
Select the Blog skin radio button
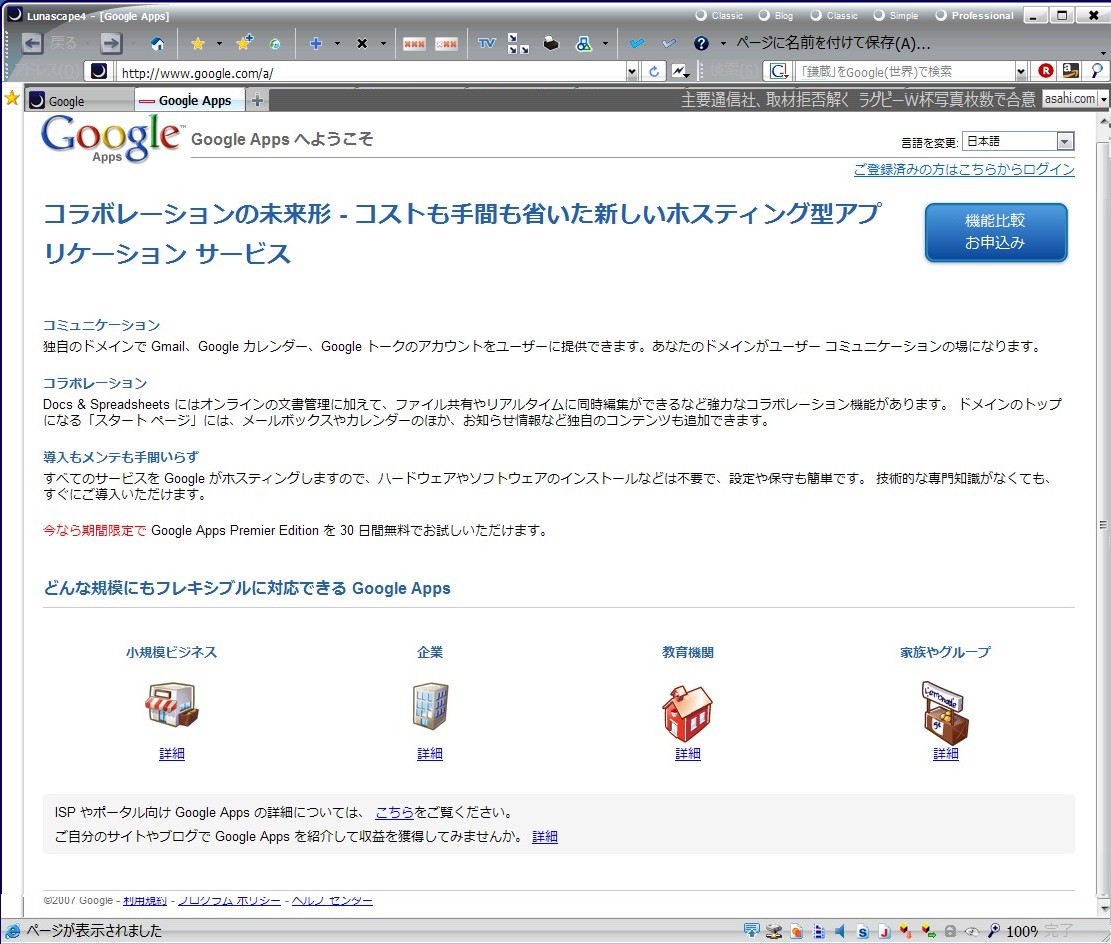[x=764, y=15]
